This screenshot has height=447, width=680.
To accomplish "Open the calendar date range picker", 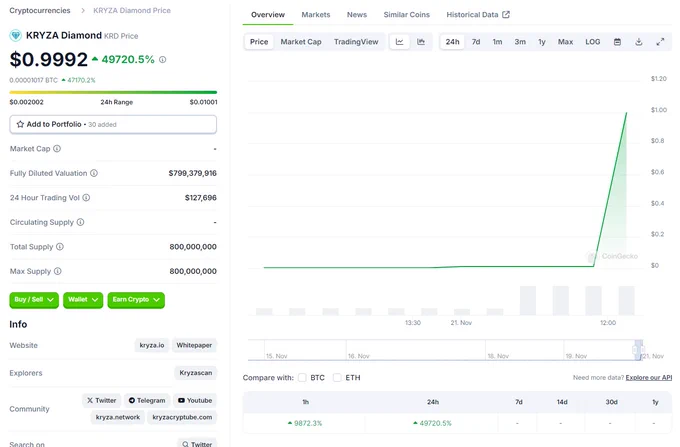I will (617, 42).
